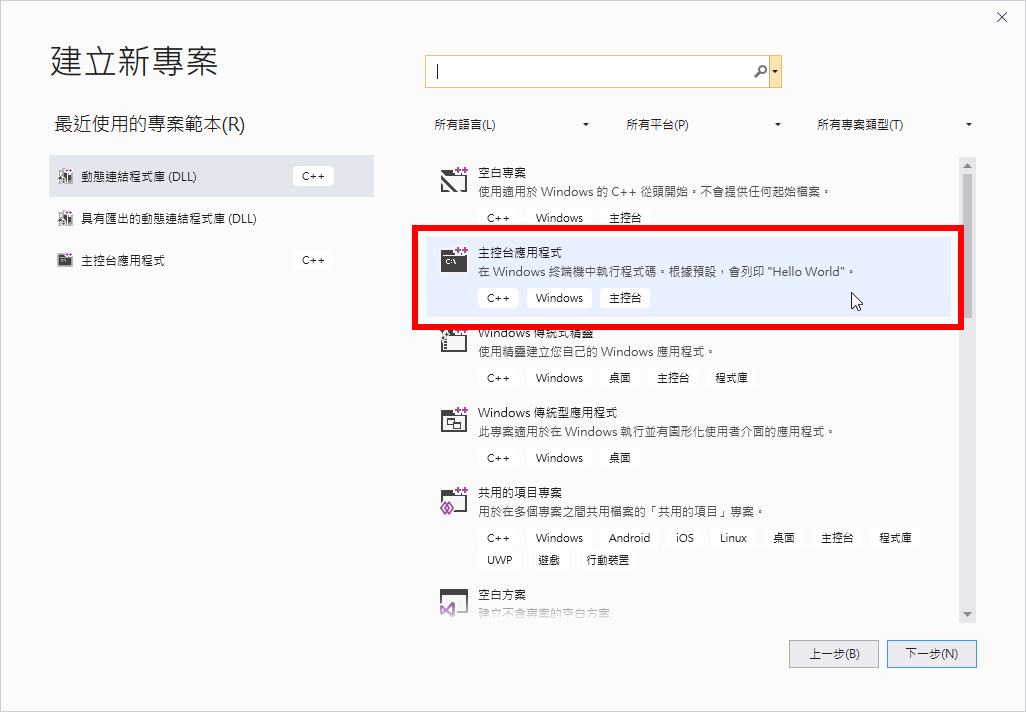Image resolution: width=1026 pixels, height=712 pixels.
Task: Open the search box history dropdown arrow
Action: click(775, 71)
